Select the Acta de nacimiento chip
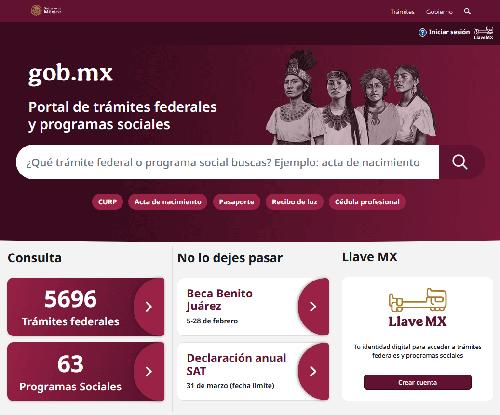Image resolution: width=500 pixels, height=415 pixels. coord(168,202)
